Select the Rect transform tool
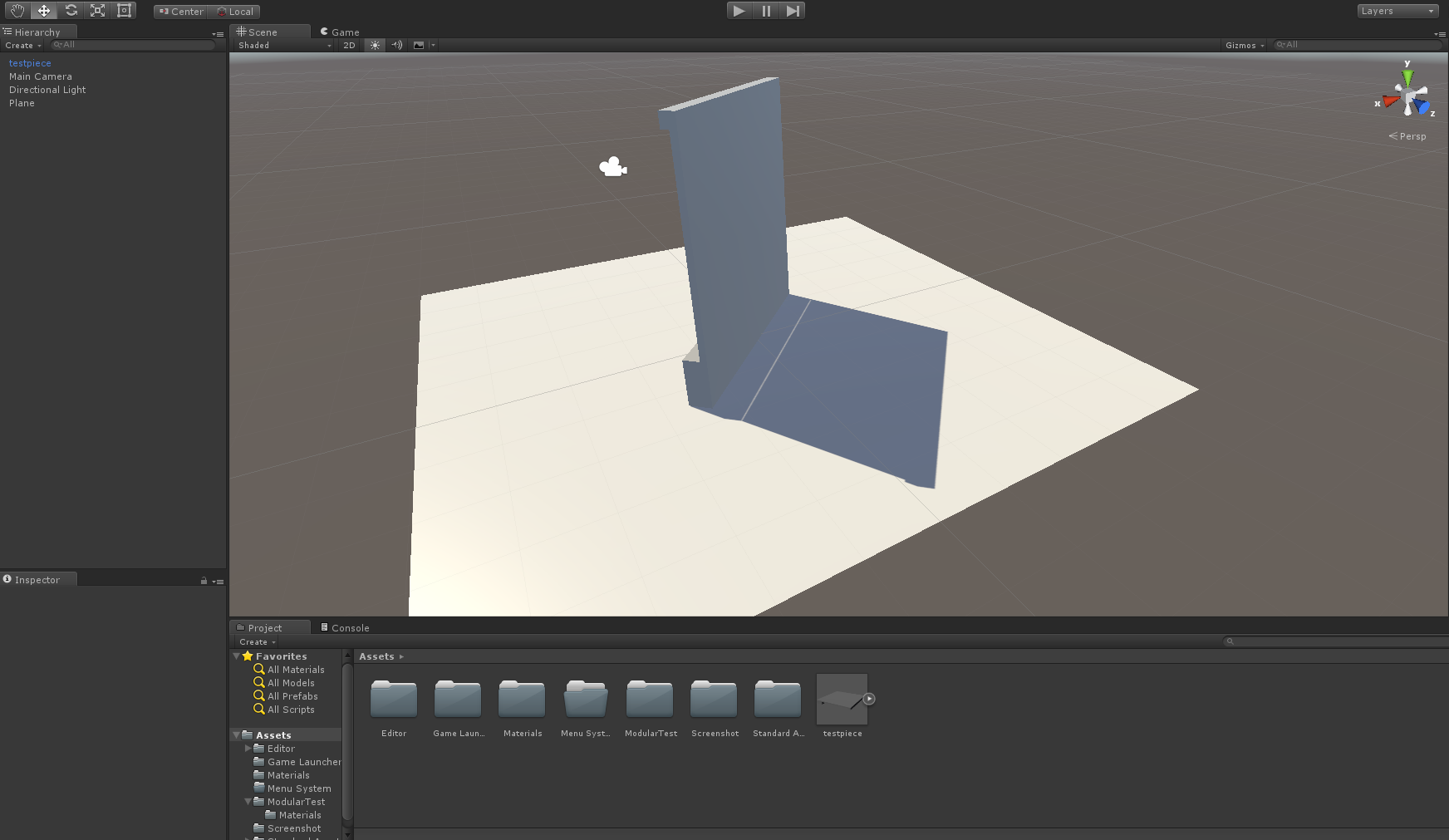The image size is (1449, 840). click(x=124, y=11)
